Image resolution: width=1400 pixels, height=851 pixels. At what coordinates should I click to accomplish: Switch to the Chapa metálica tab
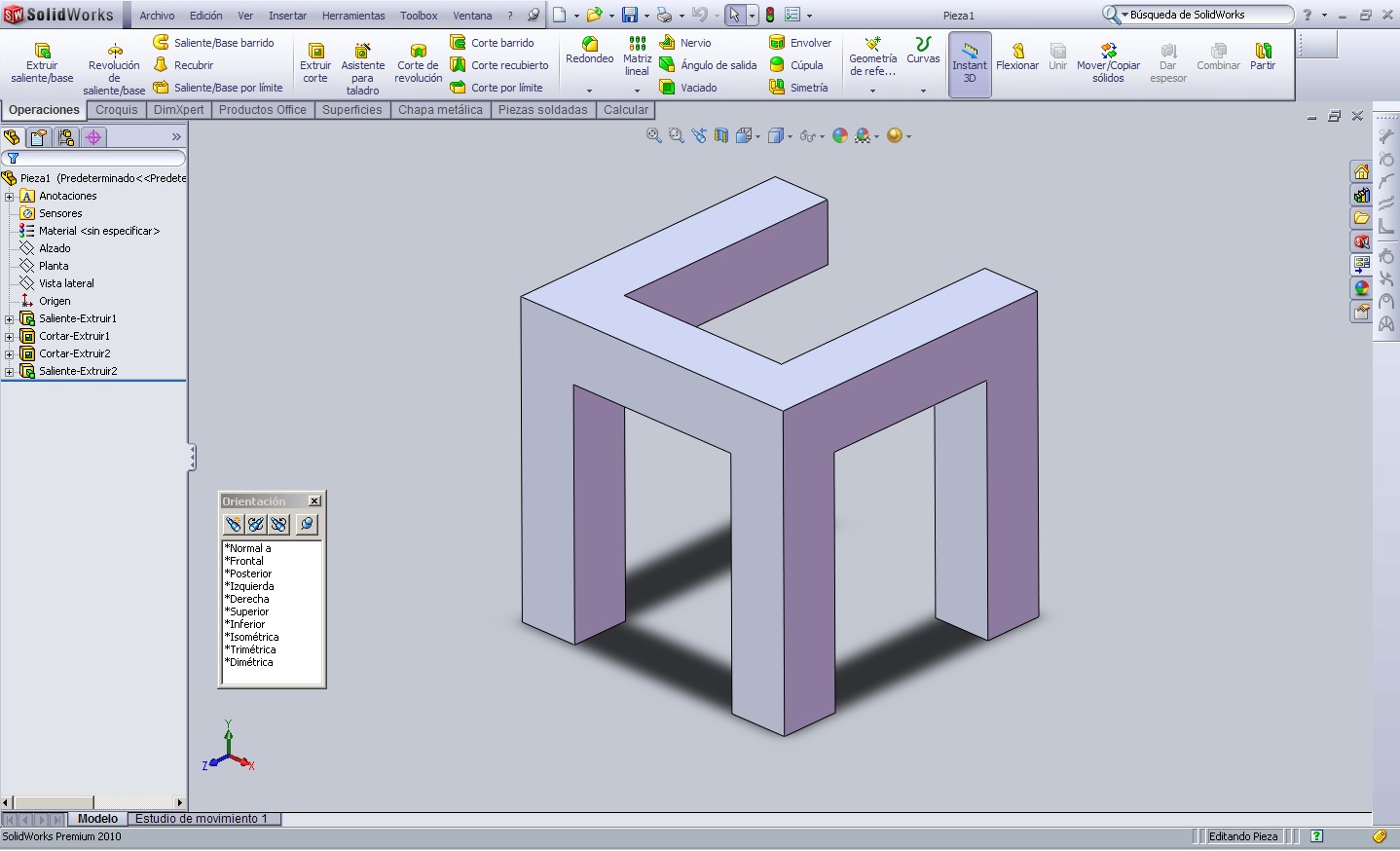[x=440, y=110]
